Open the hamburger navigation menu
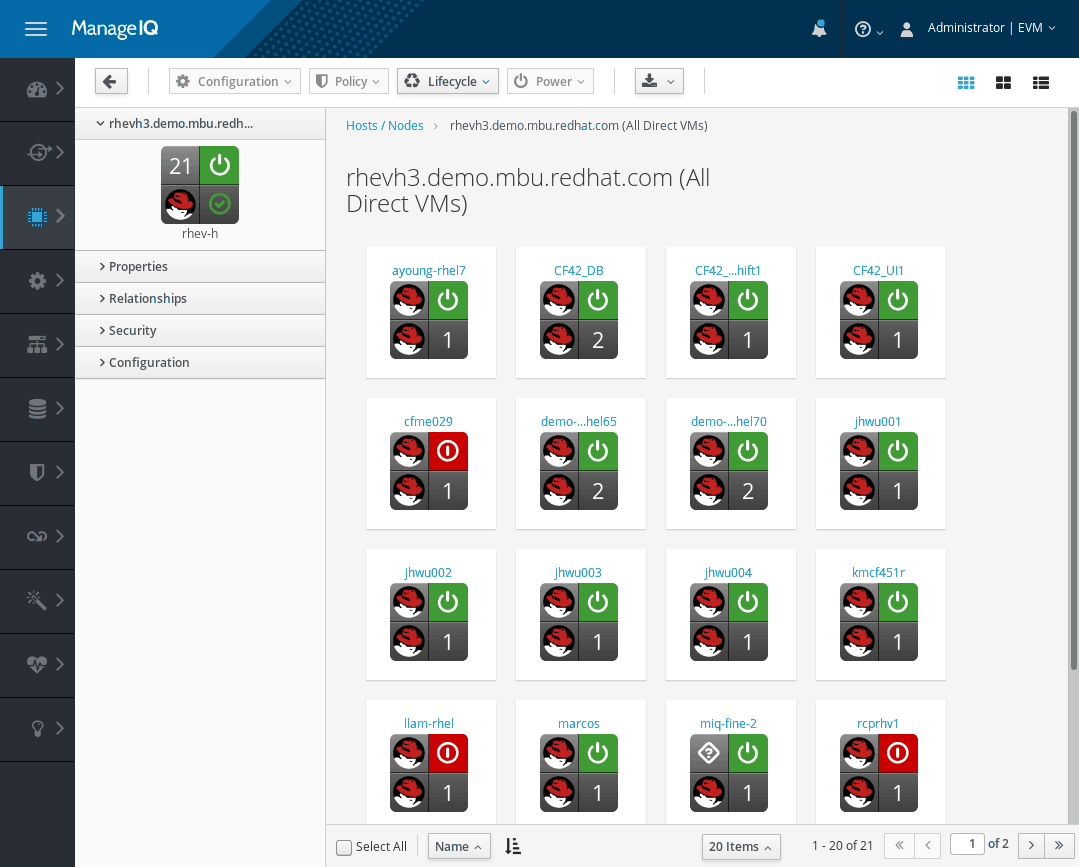1079x867 pixels. pyautogui.click(x=36, y=29)
